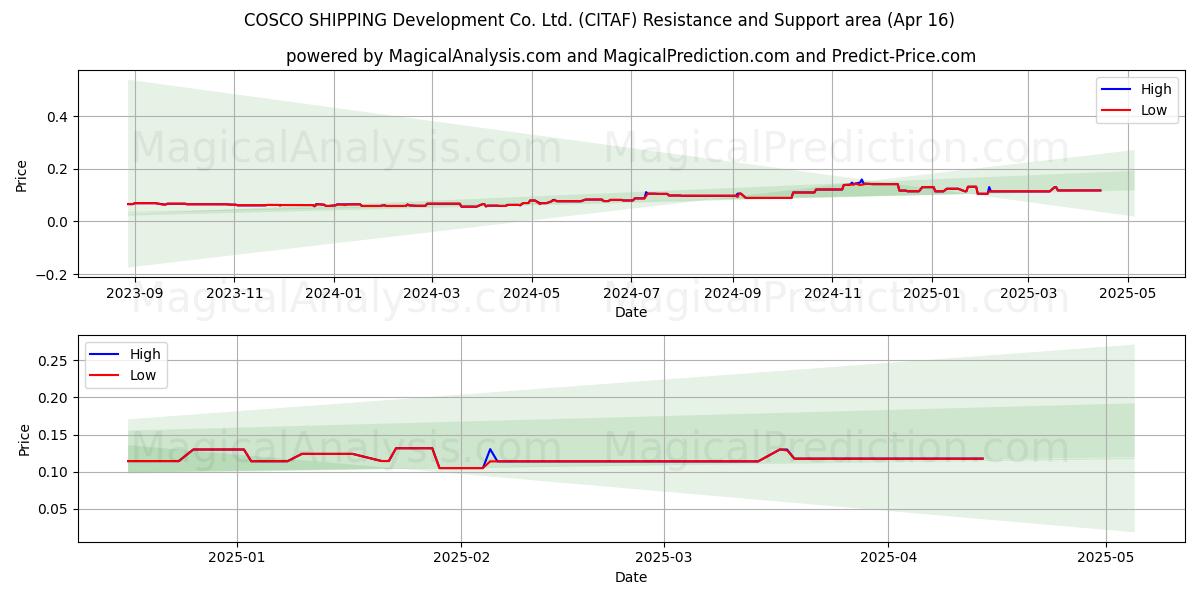Click the 2025-04 tick label on bottom chart
Image resolution: width=1200 pixels, height=600 pixels.
pyautogui.click(x=888, y=558)
